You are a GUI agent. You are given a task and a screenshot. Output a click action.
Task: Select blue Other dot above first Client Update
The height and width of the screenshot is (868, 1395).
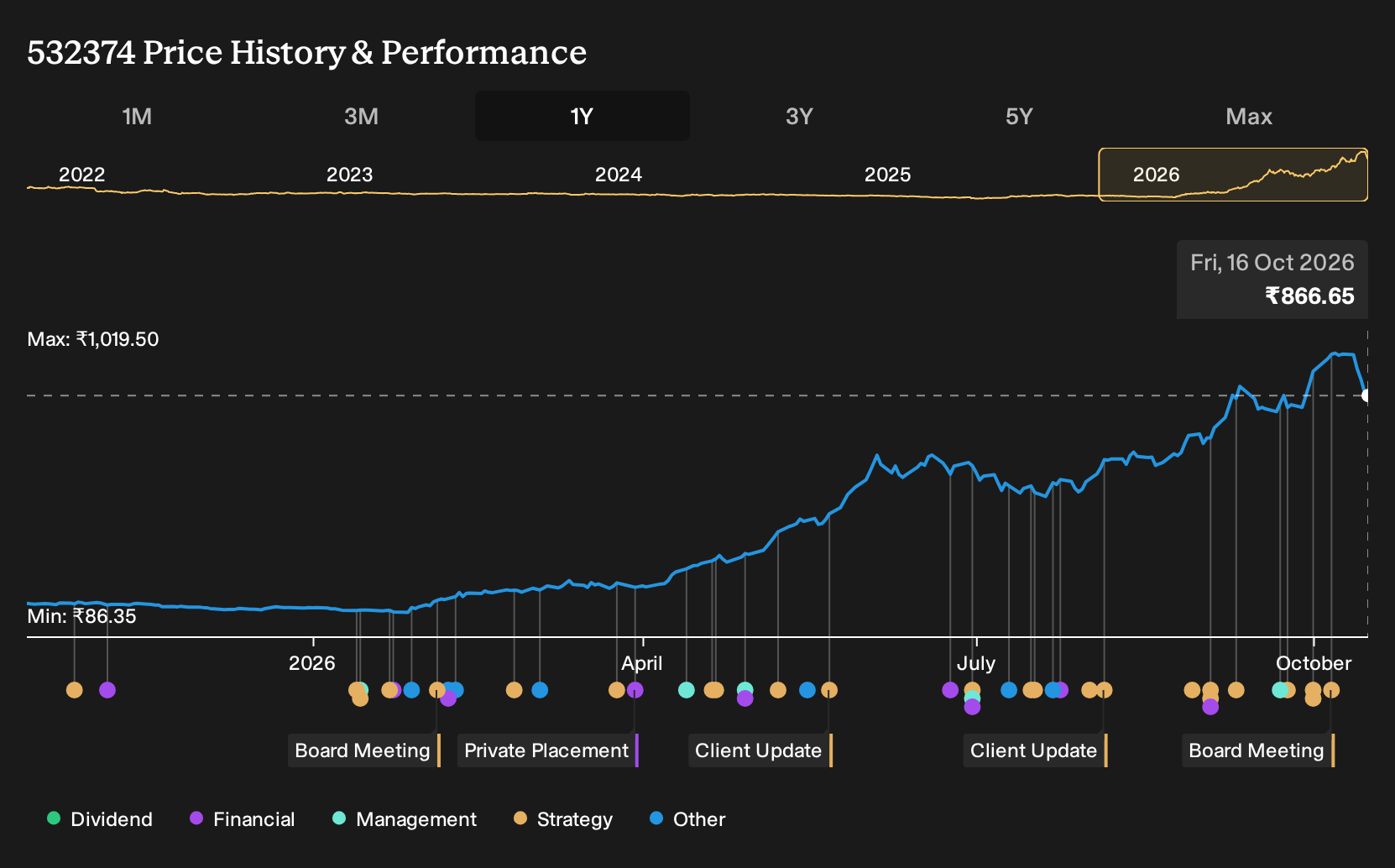(807, 690)
